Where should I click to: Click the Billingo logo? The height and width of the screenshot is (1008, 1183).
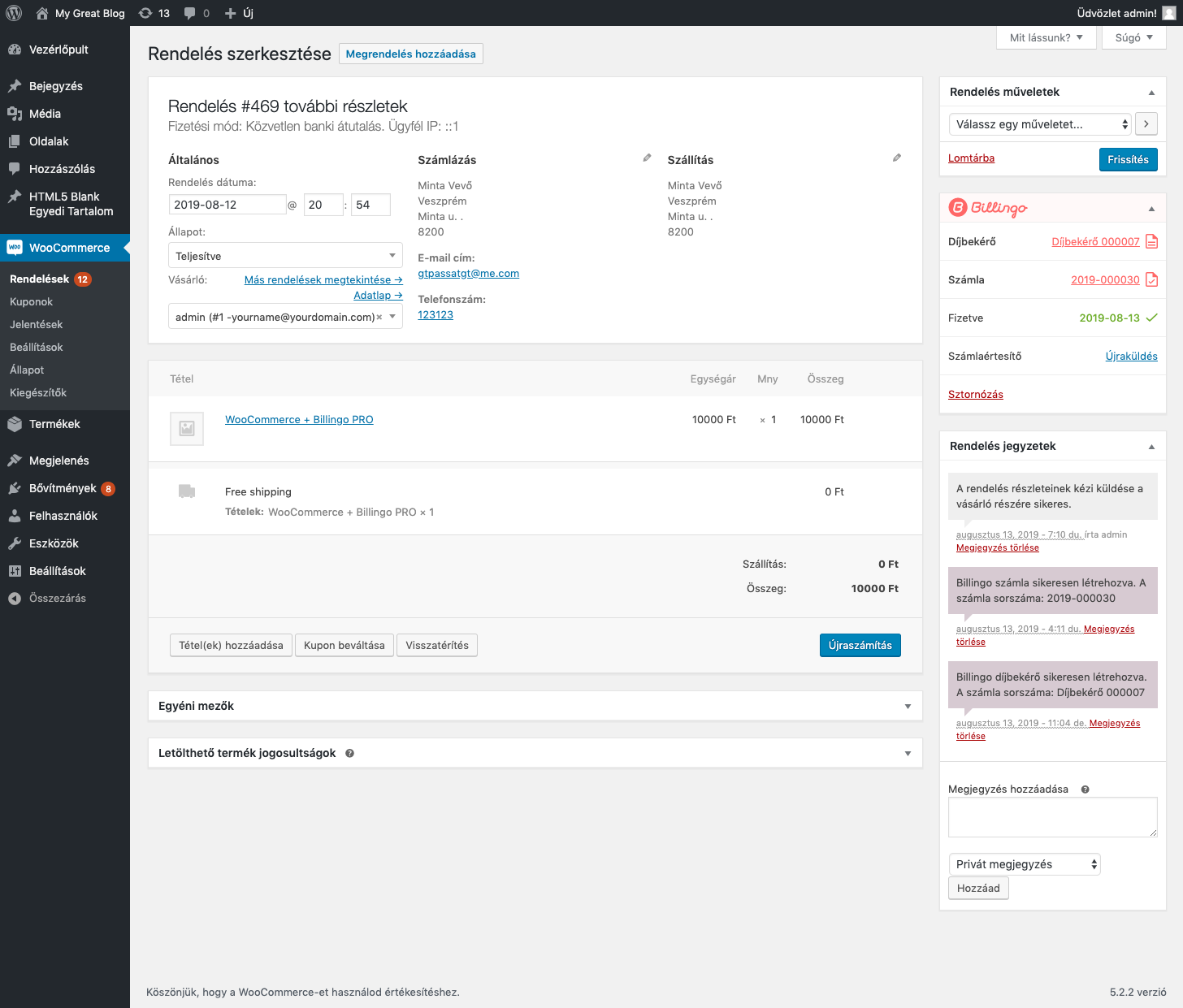pyautogui.click(x=988, y=208)
